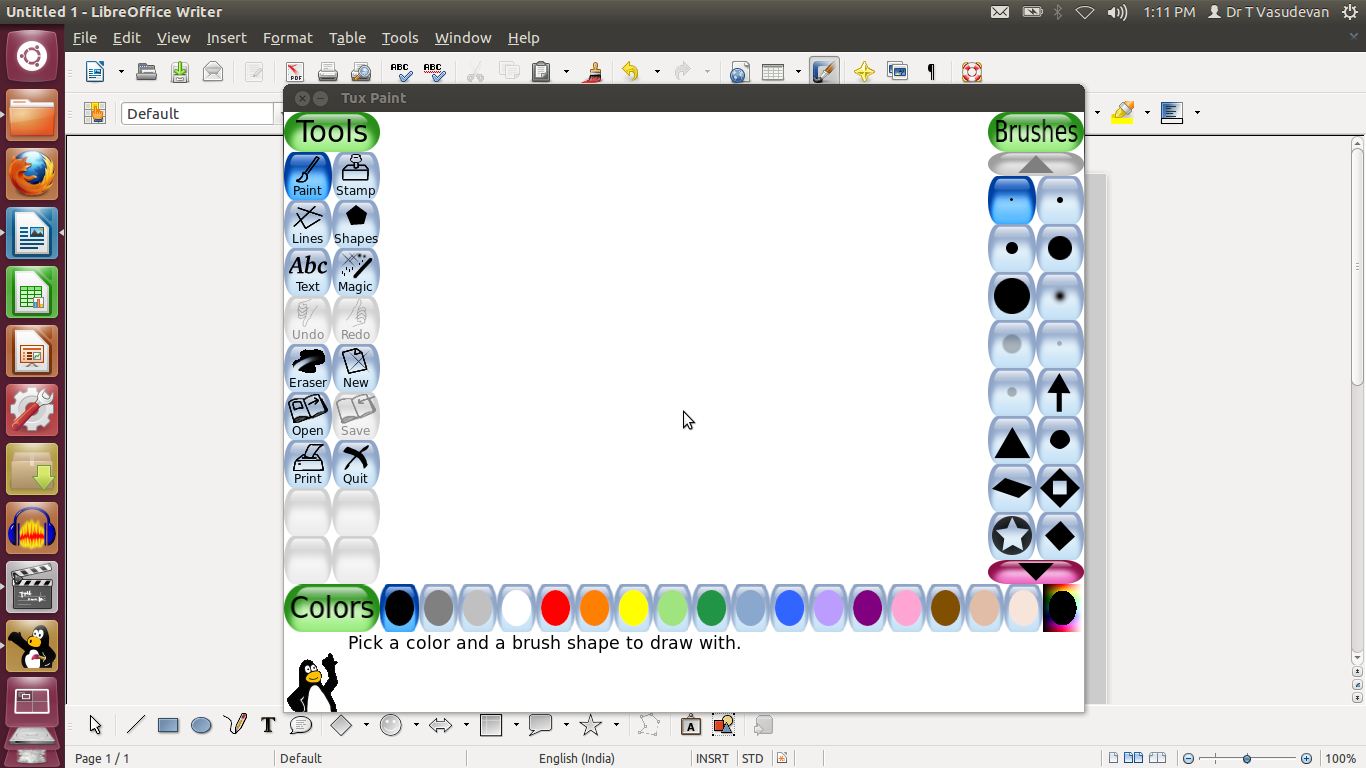
Task: Select the Paint tool in Tux Paint
Action: click(x=308, y=176)
